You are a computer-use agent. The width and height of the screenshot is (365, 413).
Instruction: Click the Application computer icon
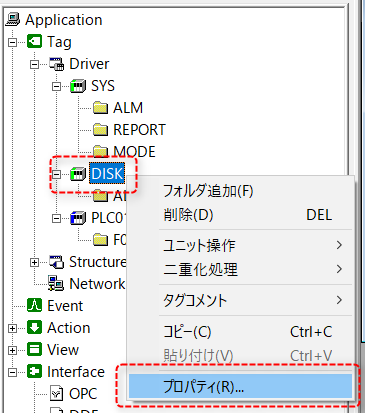tap(13, 19)
